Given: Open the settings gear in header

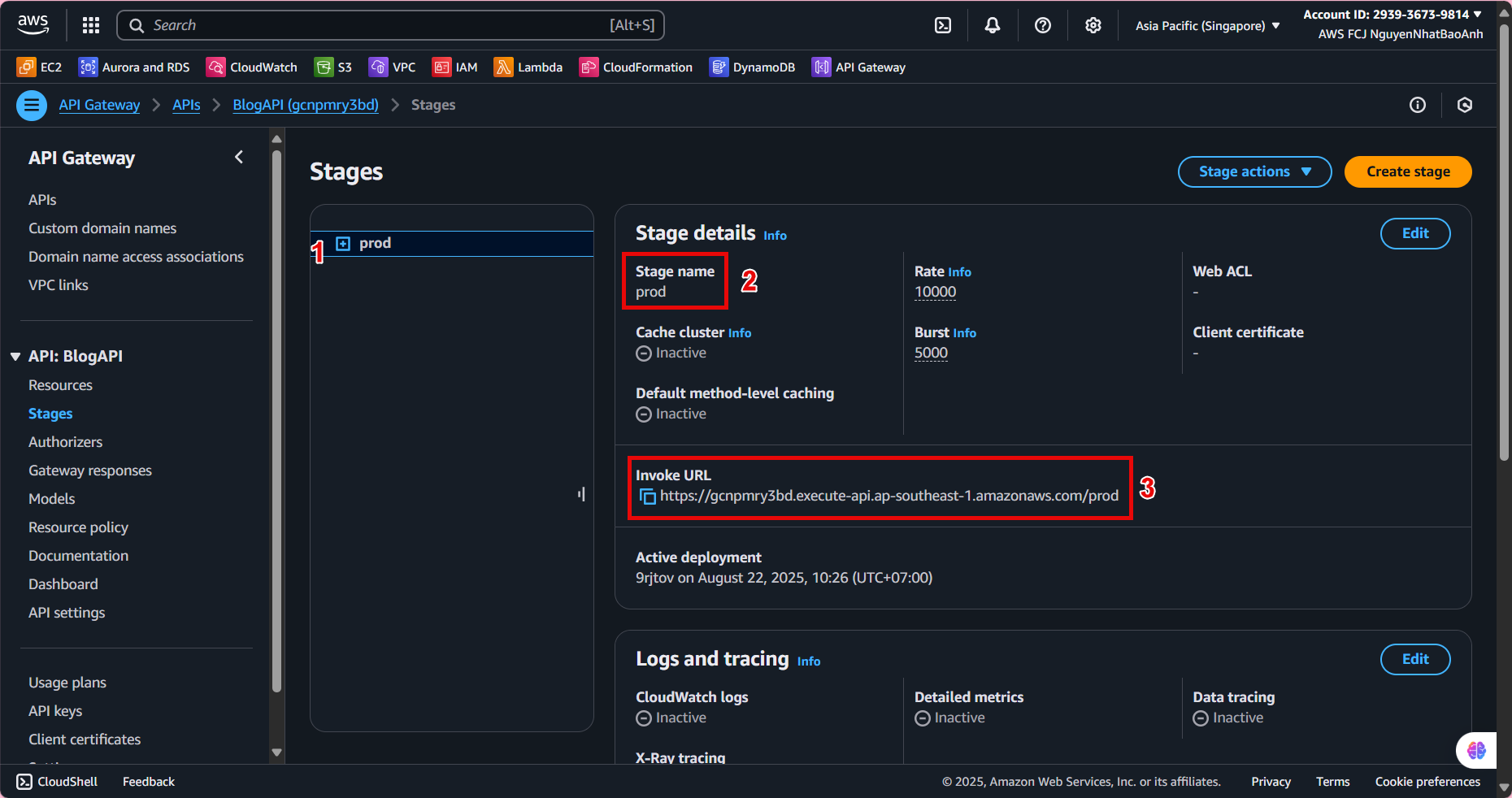Looking at the screenshot, I should 1093,25.
